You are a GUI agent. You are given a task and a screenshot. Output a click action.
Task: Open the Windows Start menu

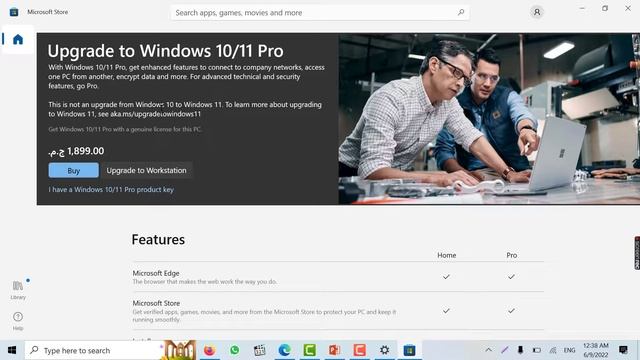click(12, 350)
